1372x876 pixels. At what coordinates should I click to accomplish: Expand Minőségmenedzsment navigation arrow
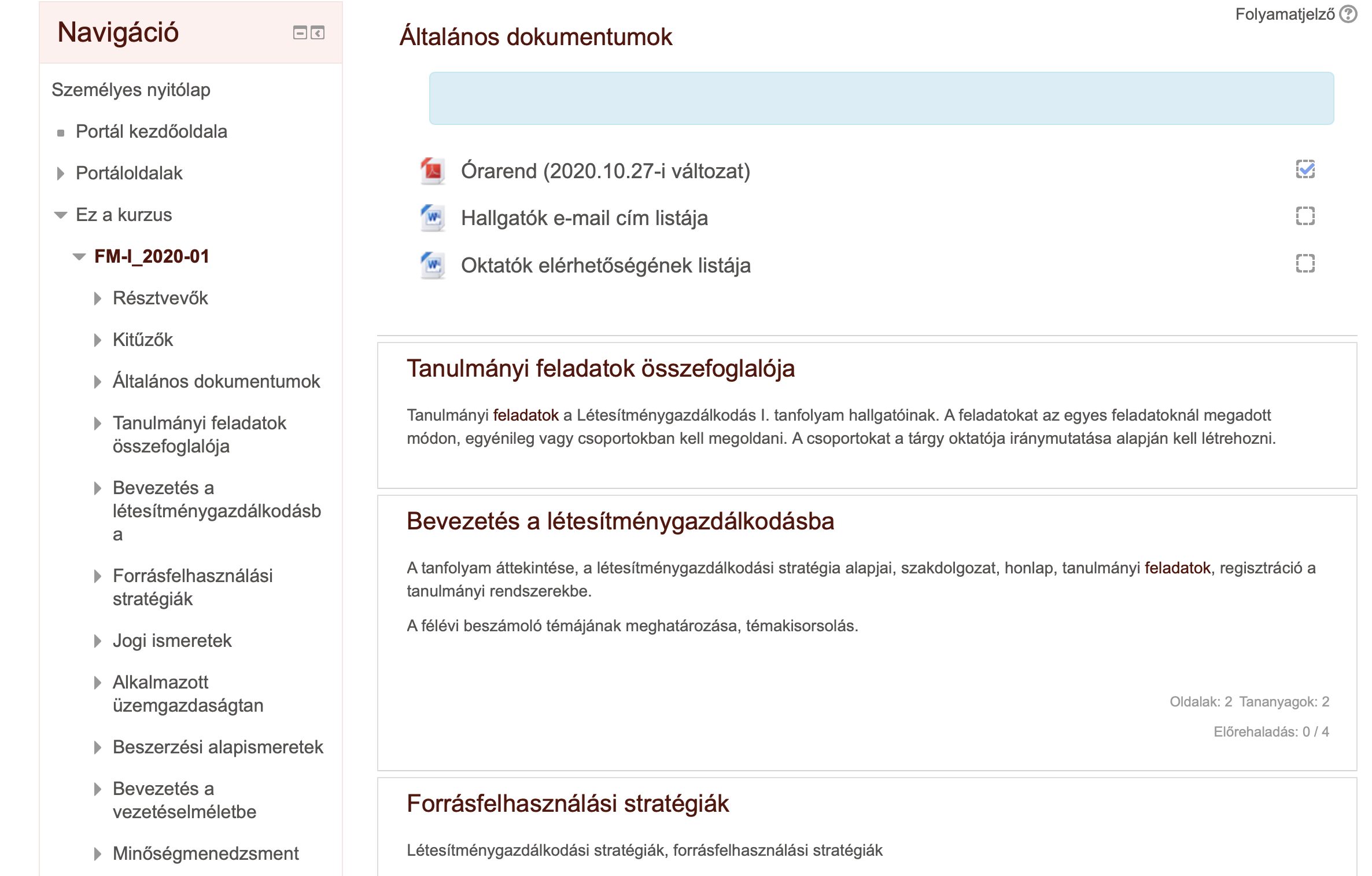pos(98,854)
